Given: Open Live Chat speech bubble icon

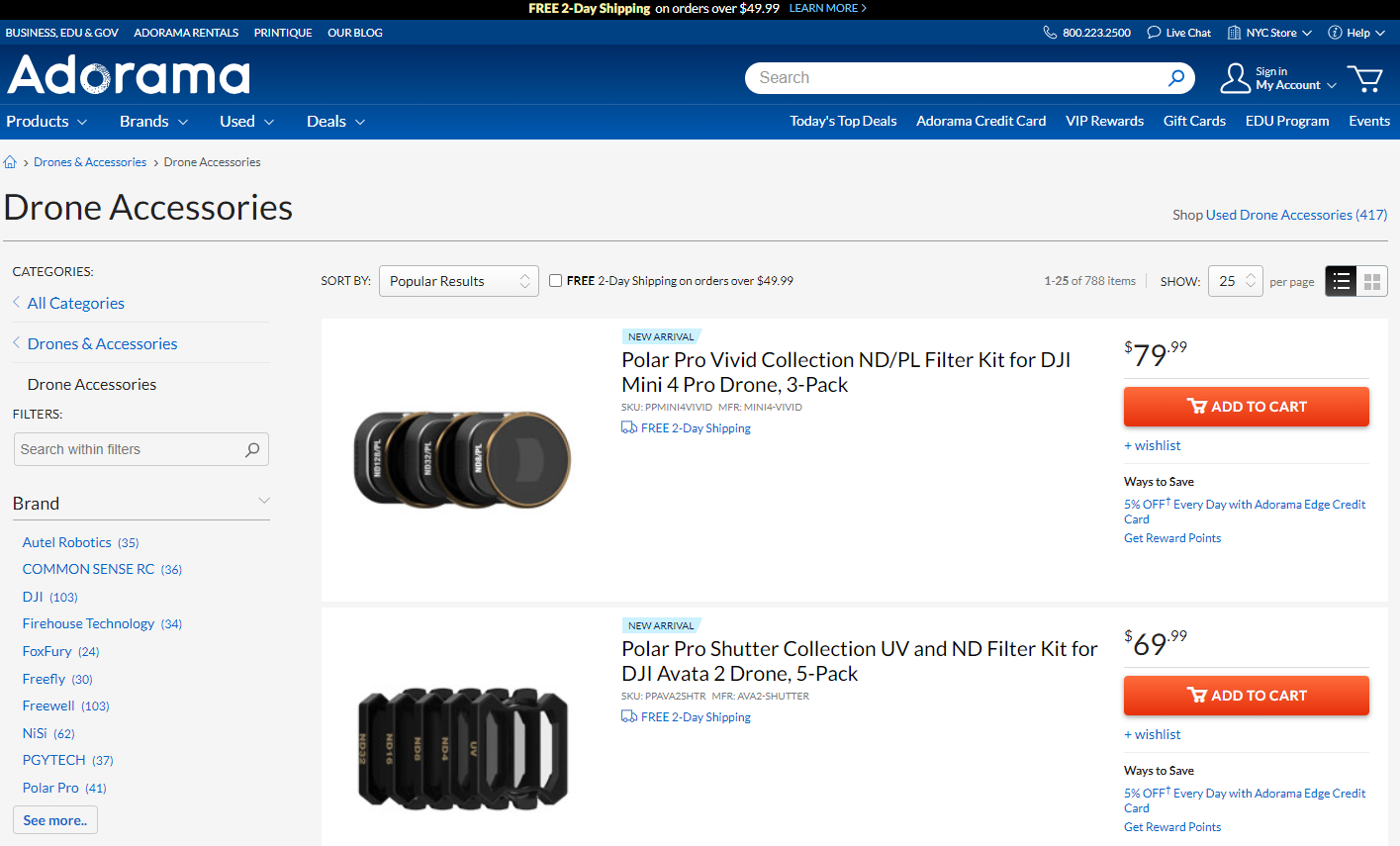Looking at the screenshot, I should click(1154, 33).
